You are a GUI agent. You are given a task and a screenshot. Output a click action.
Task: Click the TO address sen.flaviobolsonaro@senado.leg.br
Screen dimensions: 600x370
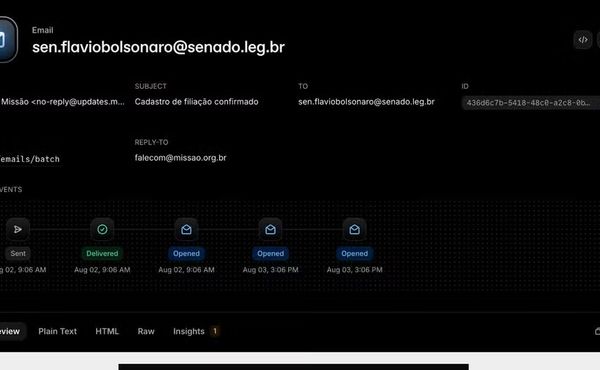pos(366,102)
